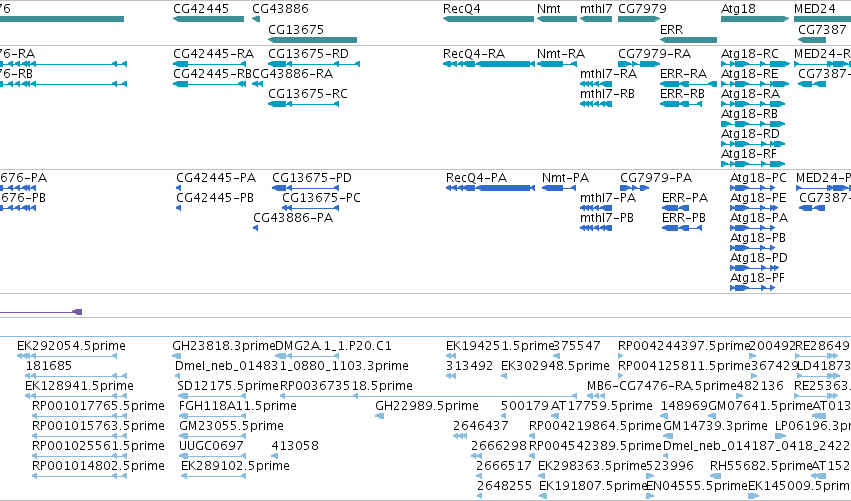
Task: Click the CG13675-RC transcript glyph
Action: click(x=303, y=104)
